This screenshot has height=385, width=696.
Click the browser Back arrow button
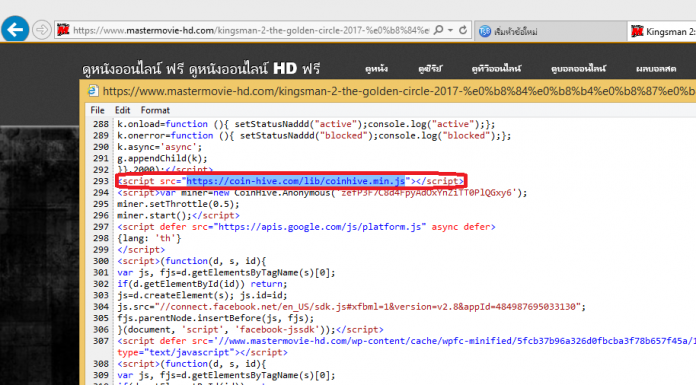[16, 30]
